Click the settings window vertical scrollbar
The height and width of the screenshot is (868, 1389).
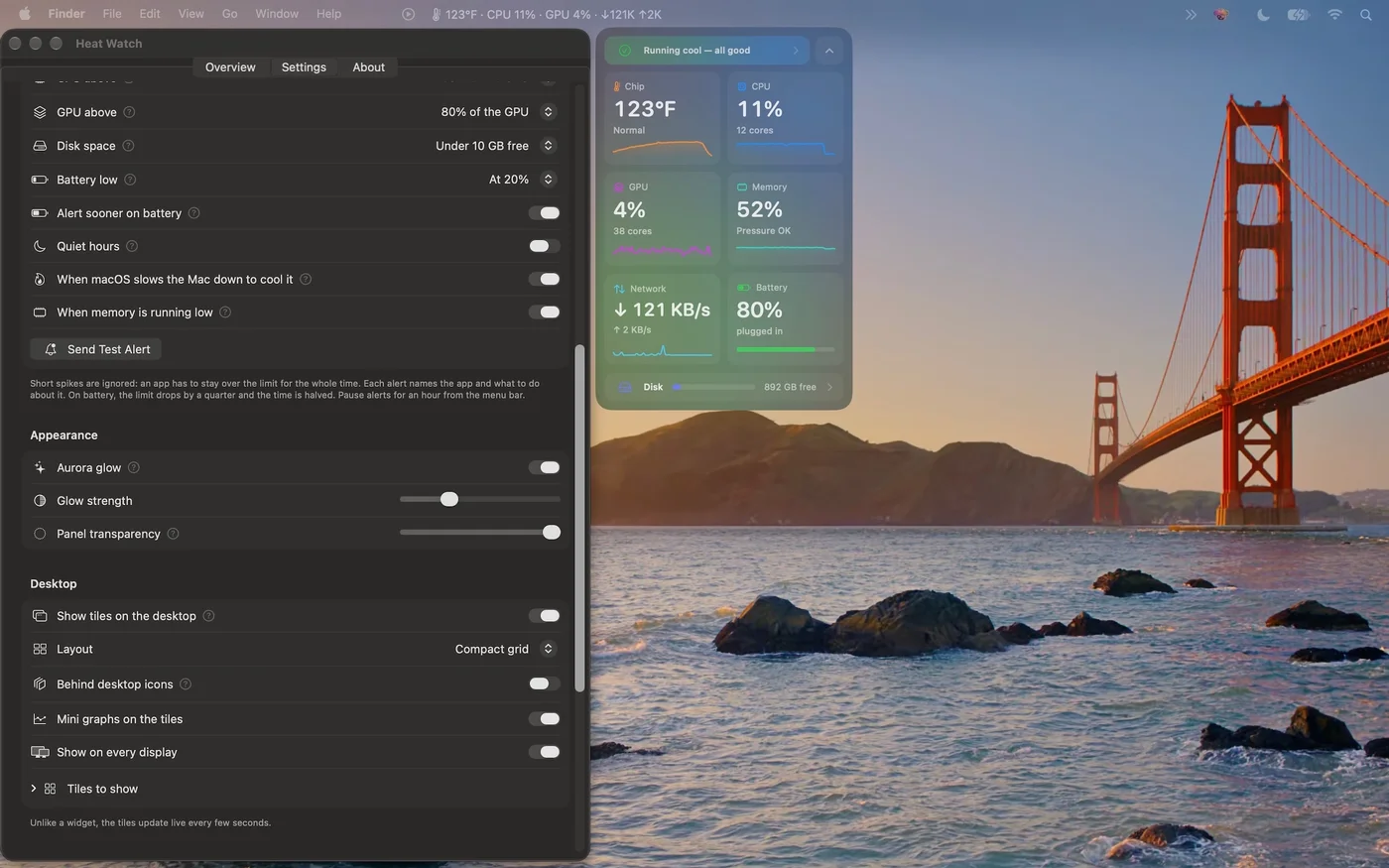[x=579, y=518]
